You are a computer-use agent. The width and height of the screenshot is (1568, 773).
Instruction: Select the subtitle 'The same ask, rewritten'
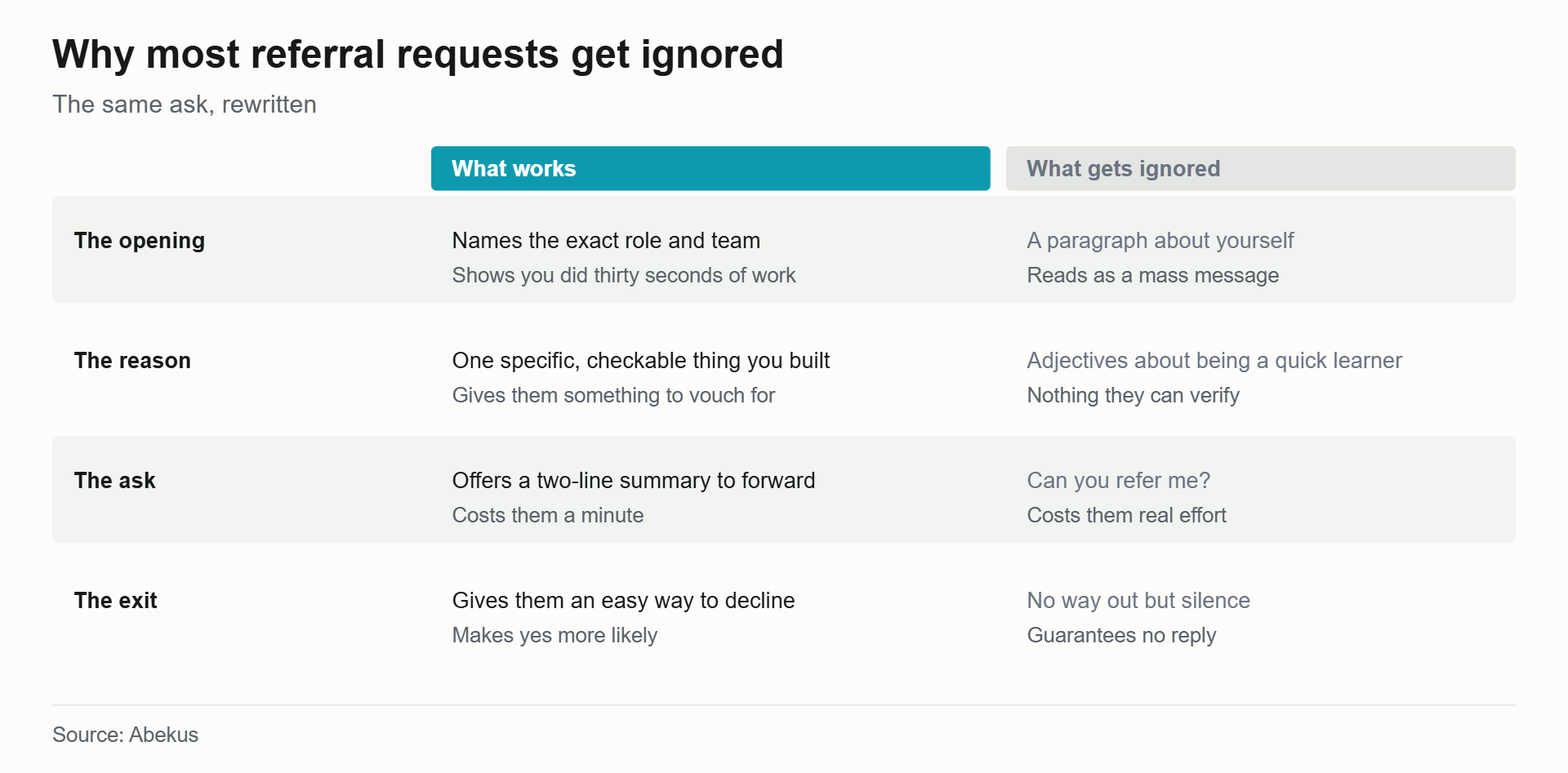185,104
